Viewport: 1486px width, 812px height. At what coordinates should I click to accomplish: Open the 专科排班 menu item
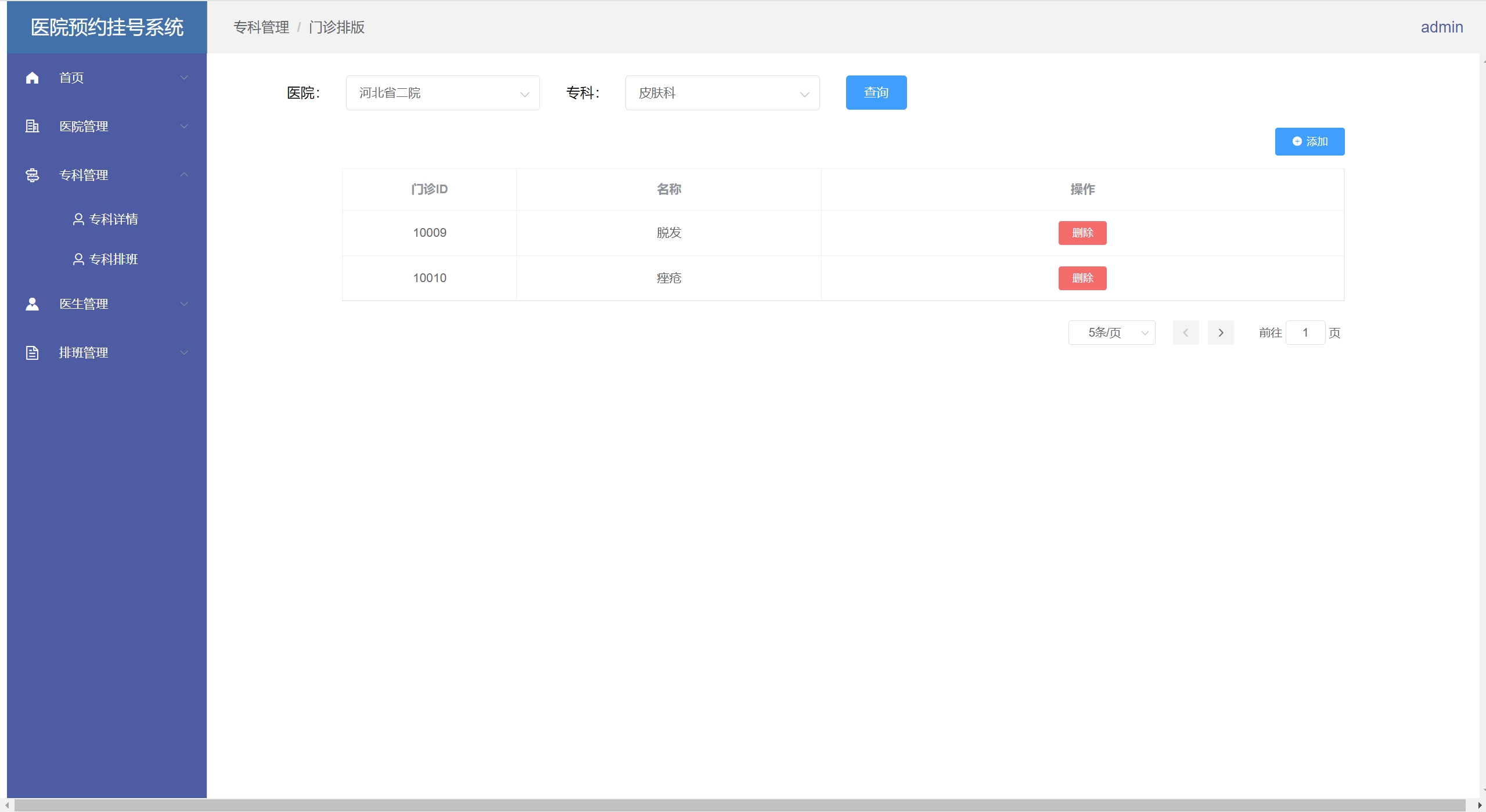[x=113, y=259]
